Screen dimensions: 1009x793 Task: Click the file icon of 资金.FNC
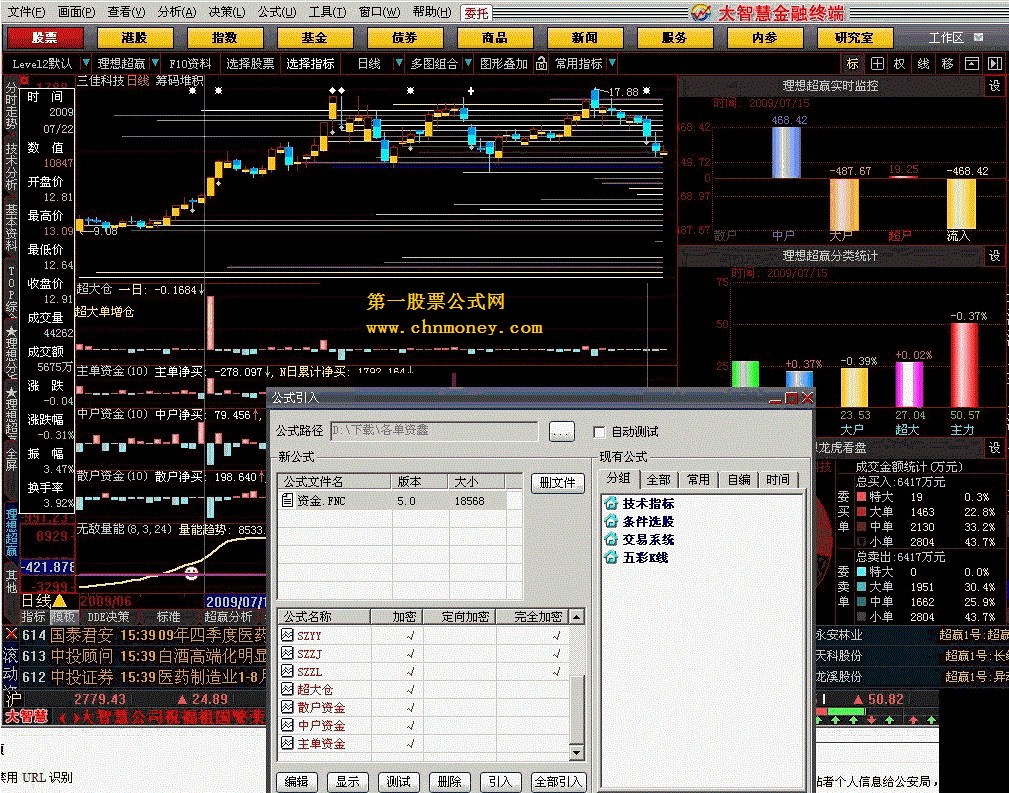pos(288,500)
